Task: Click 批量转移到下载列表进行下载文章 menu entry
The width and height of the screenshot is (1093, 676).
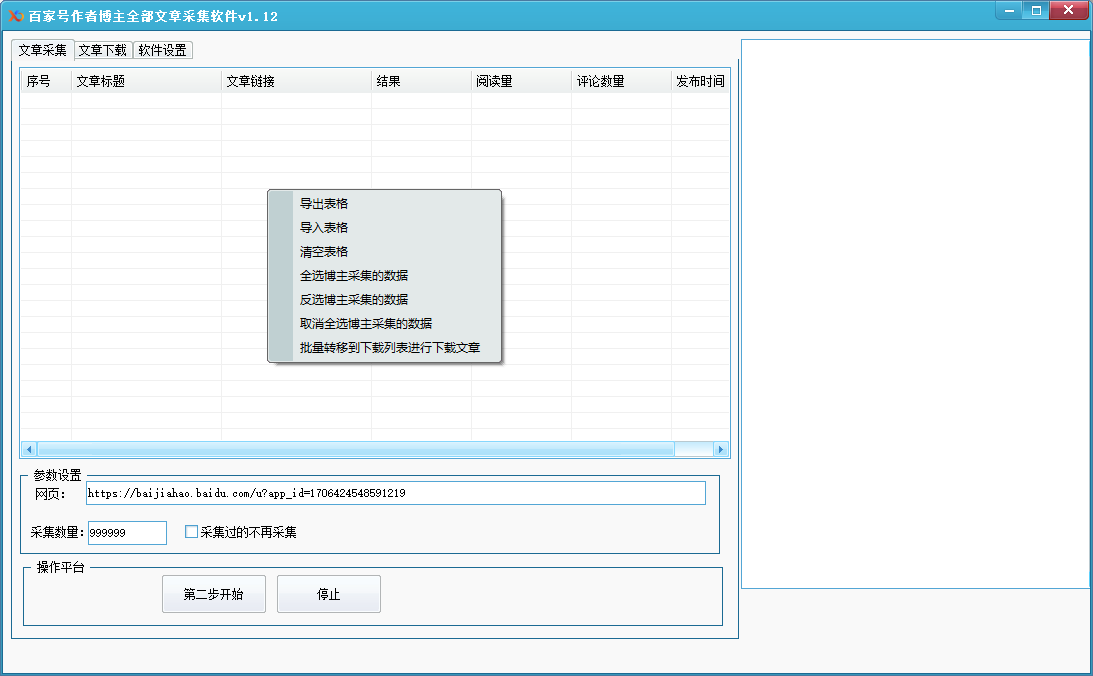Action: [384, 347]
